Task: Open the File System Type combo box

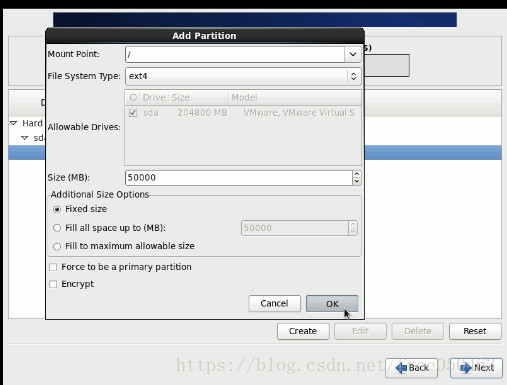Action: click(243, 76)
